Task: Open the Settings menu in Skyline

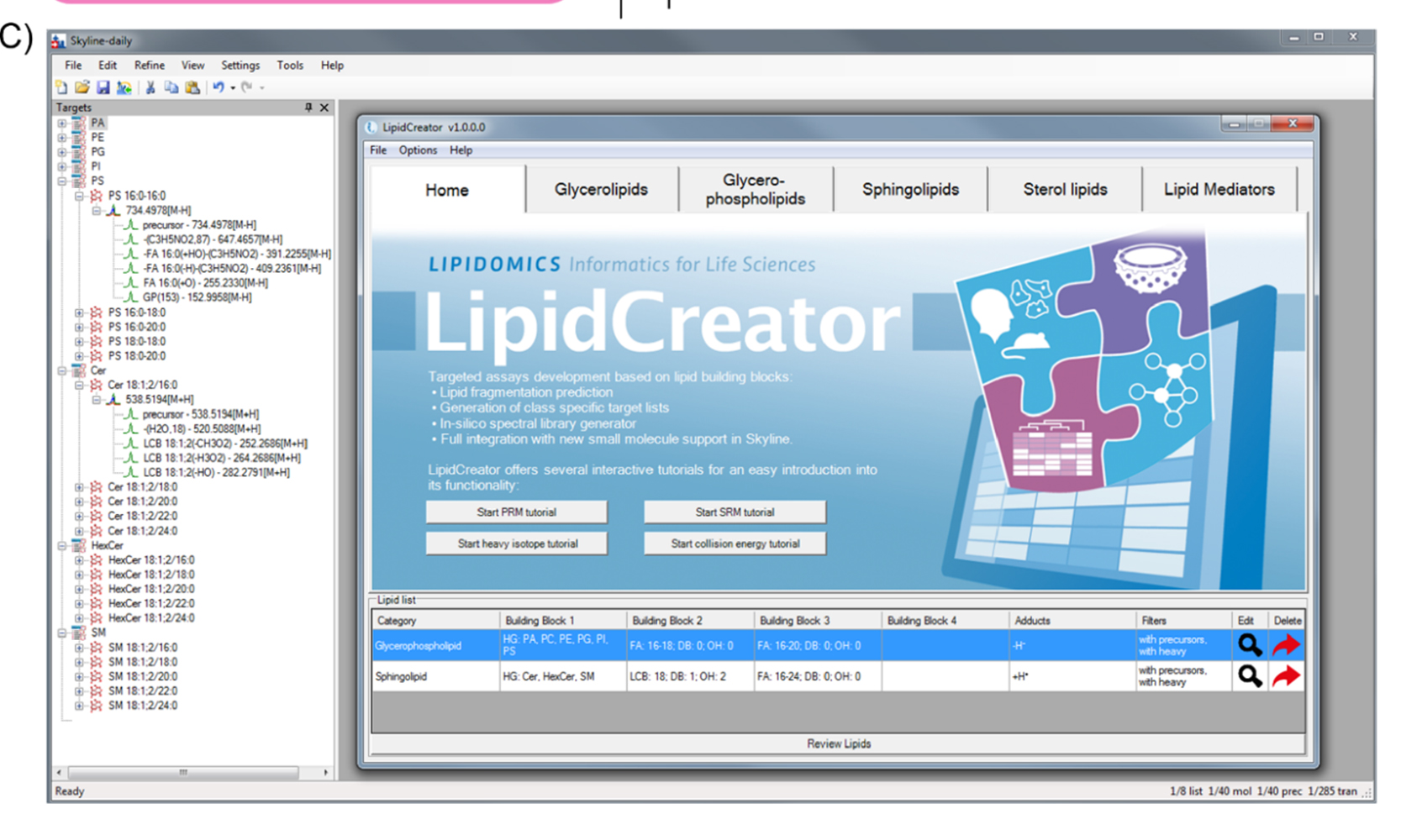Action: tap(240, 66)
